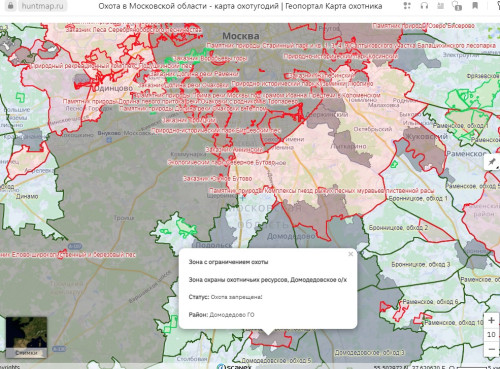Image resolution: width=500 pixels, height=369 pixels.
Task: Select the 'Раменское, обход 6' label
Action: 430,302
